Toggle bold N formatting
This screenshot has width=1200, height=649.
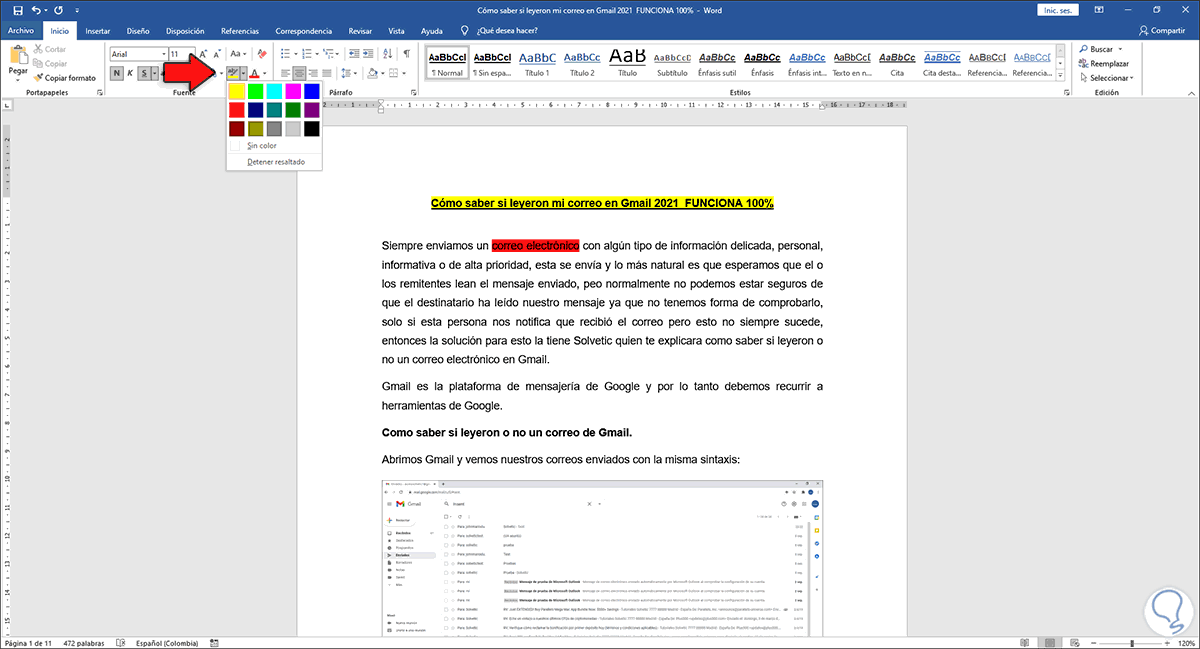point(116,73)
